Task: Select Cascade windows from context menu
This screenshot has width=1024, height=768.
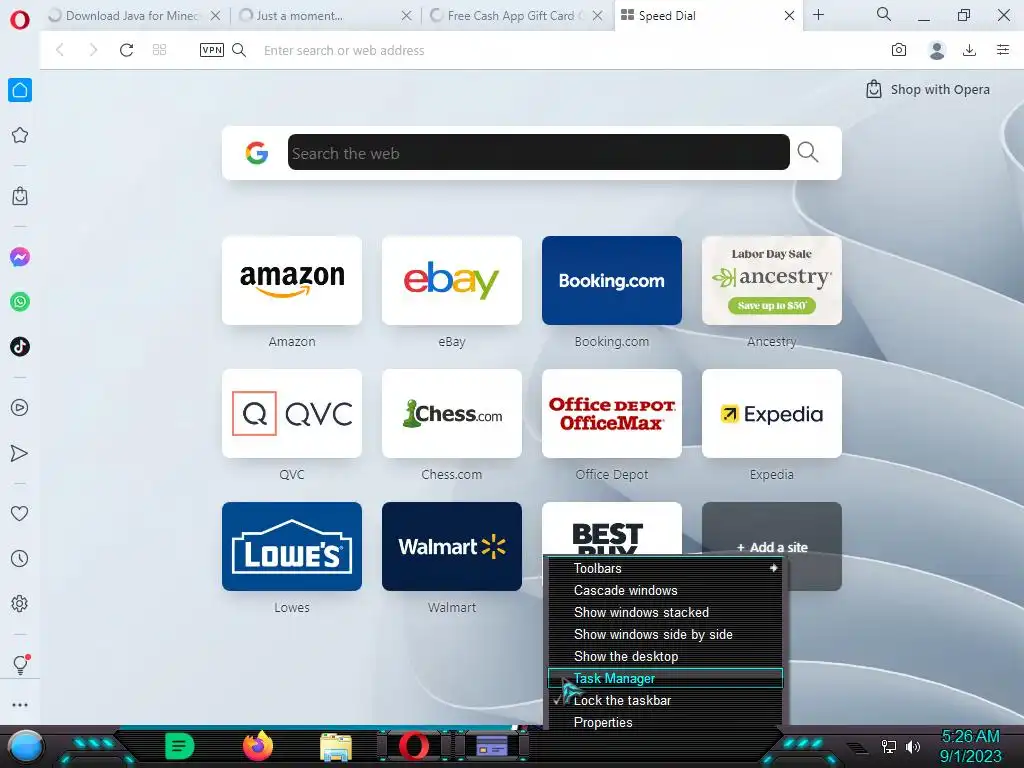Action: pyautogui.click(x=665, y=591)
